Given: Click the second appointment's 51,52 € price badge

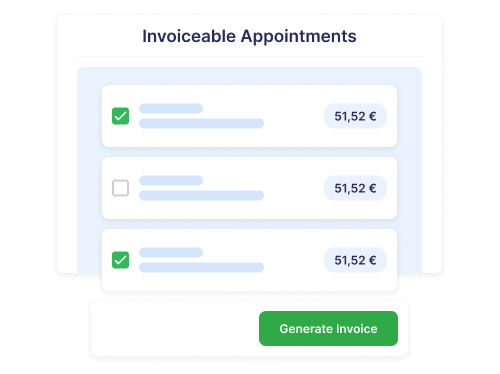Looking at the screenshot, I should [x=355, y=188].
